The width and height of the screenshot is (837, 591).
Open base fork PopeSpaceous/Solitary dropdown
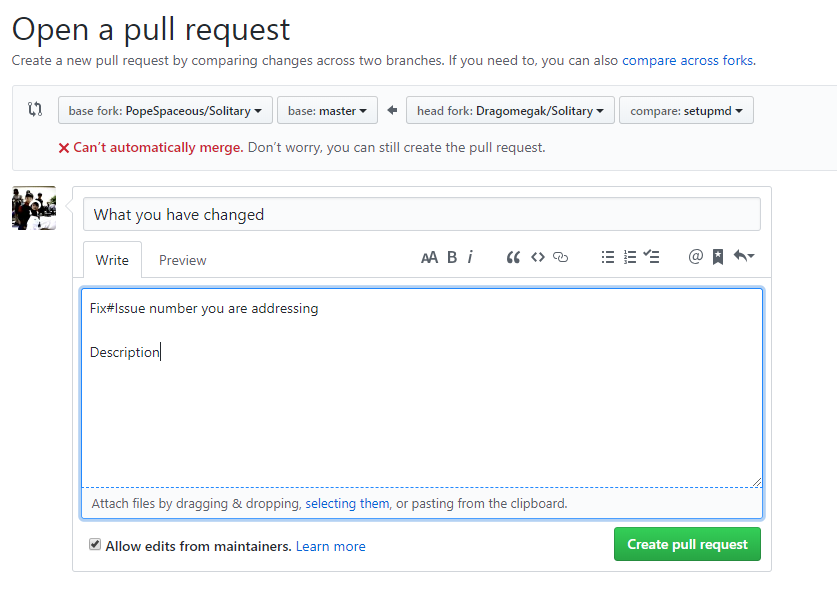[165, 111]
